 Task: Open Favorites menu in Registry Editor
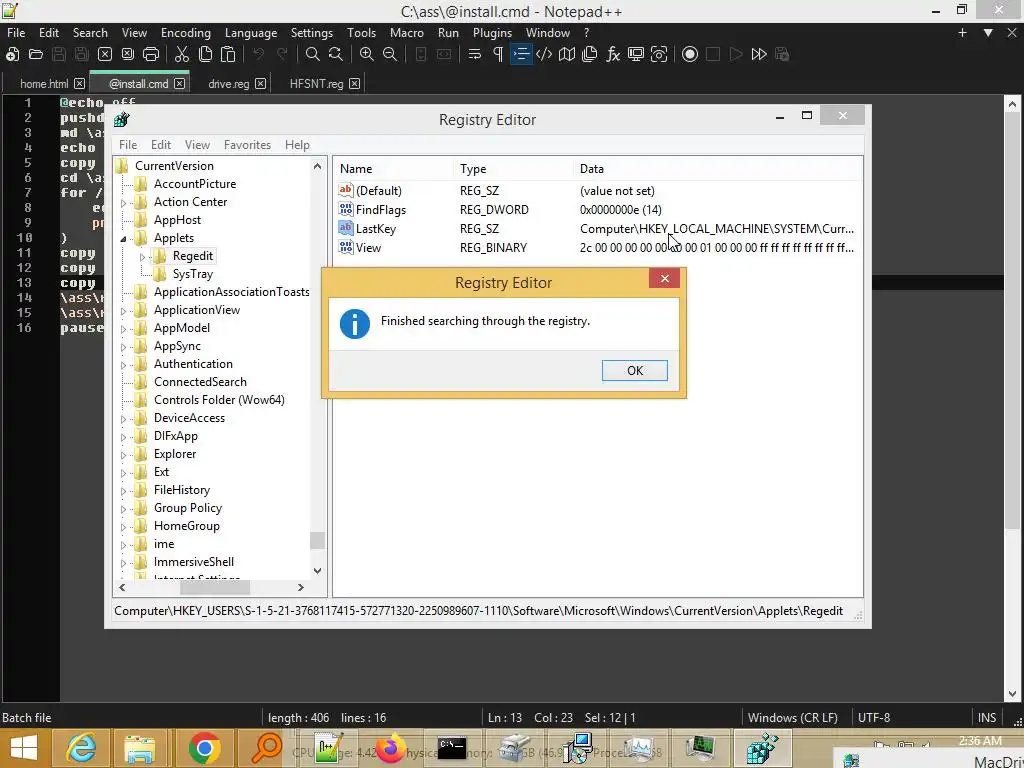(x=247, y=145)
